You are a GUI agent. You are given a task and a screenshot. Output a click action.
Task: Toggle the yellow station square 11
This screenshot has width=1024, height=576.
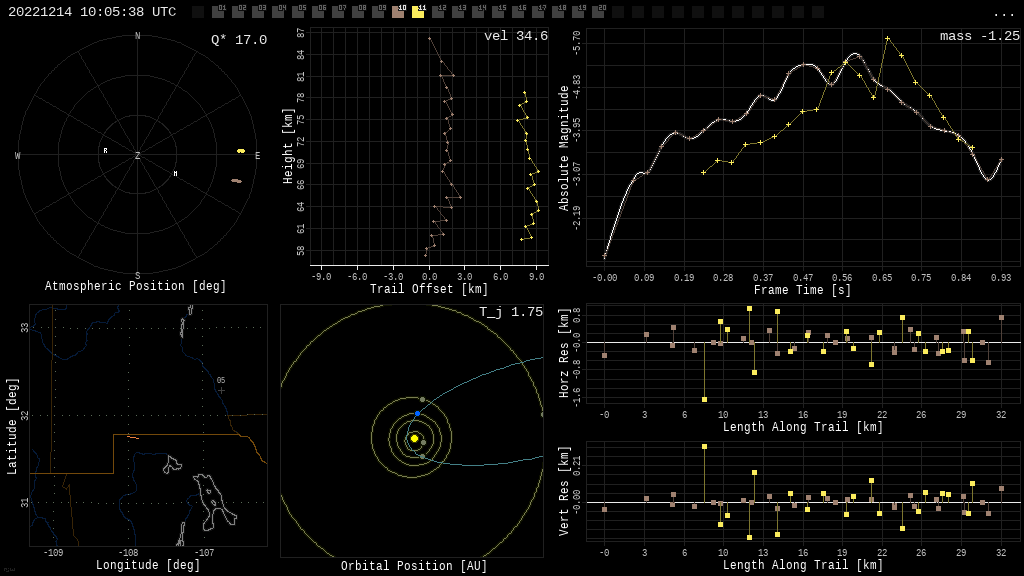pyautogui.click(x=418, y=12)
